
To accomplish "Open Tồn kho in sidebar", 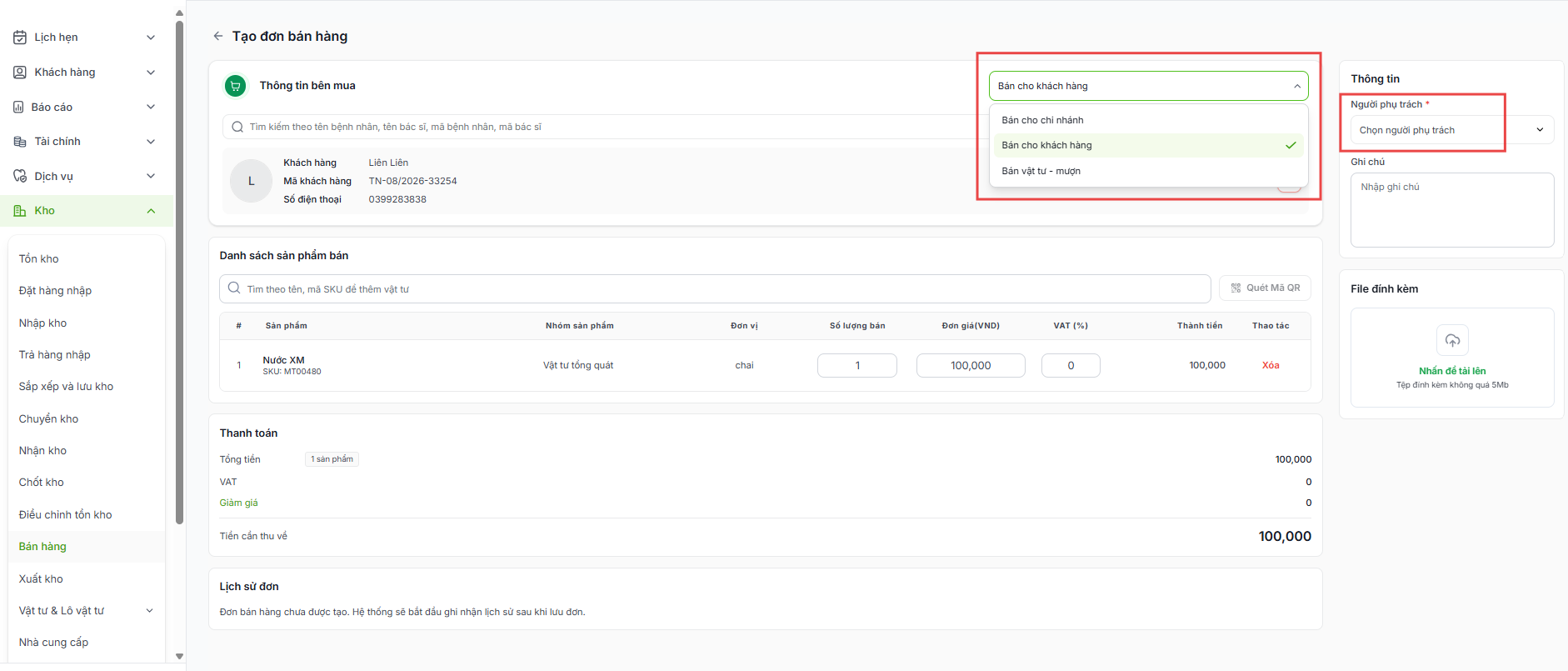I will pyautogui.click(x=39, y=258).
